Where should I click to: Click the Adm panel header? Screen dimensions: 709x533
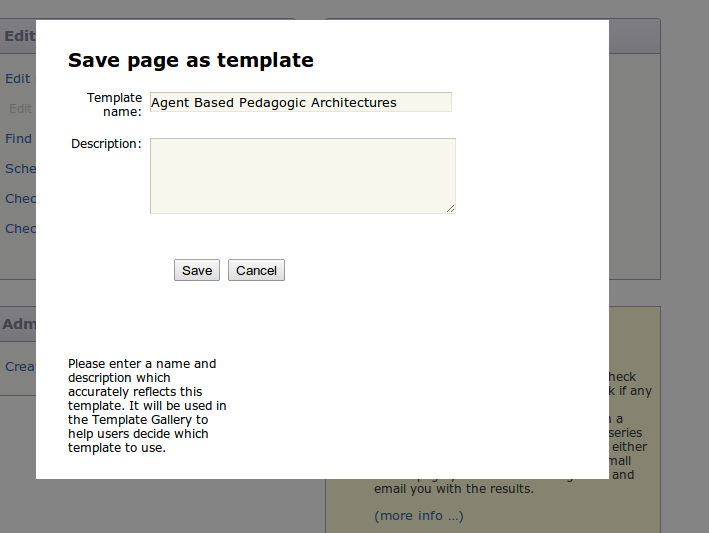pyautogui.click(x=18, y=324)
